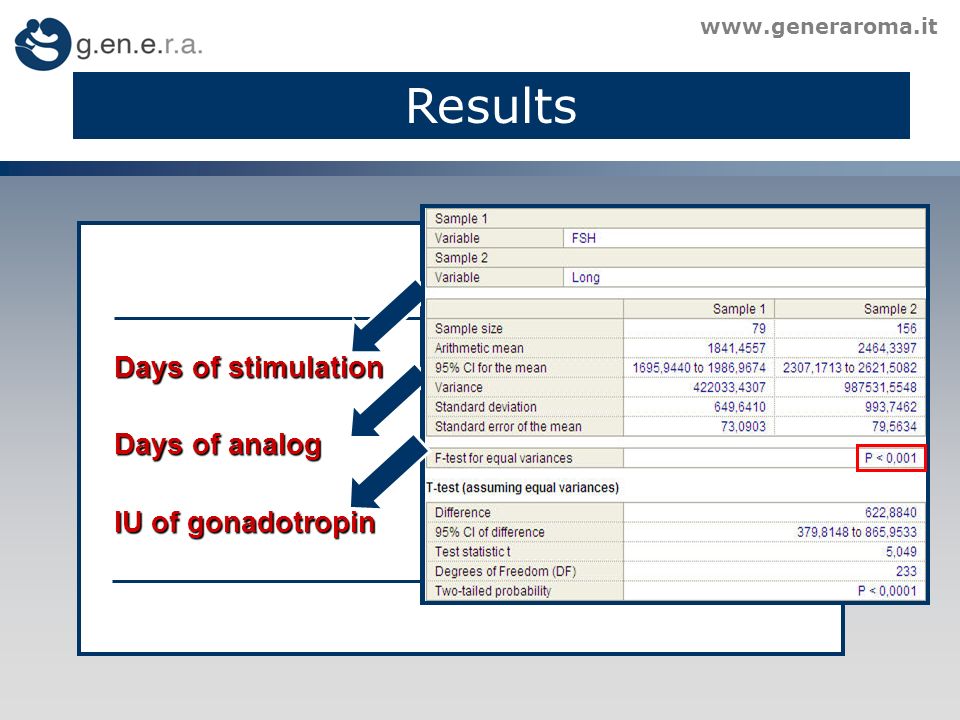Click the Variable label beside Long
Screen dimensions: 960x720
click(x=457, y=277)
